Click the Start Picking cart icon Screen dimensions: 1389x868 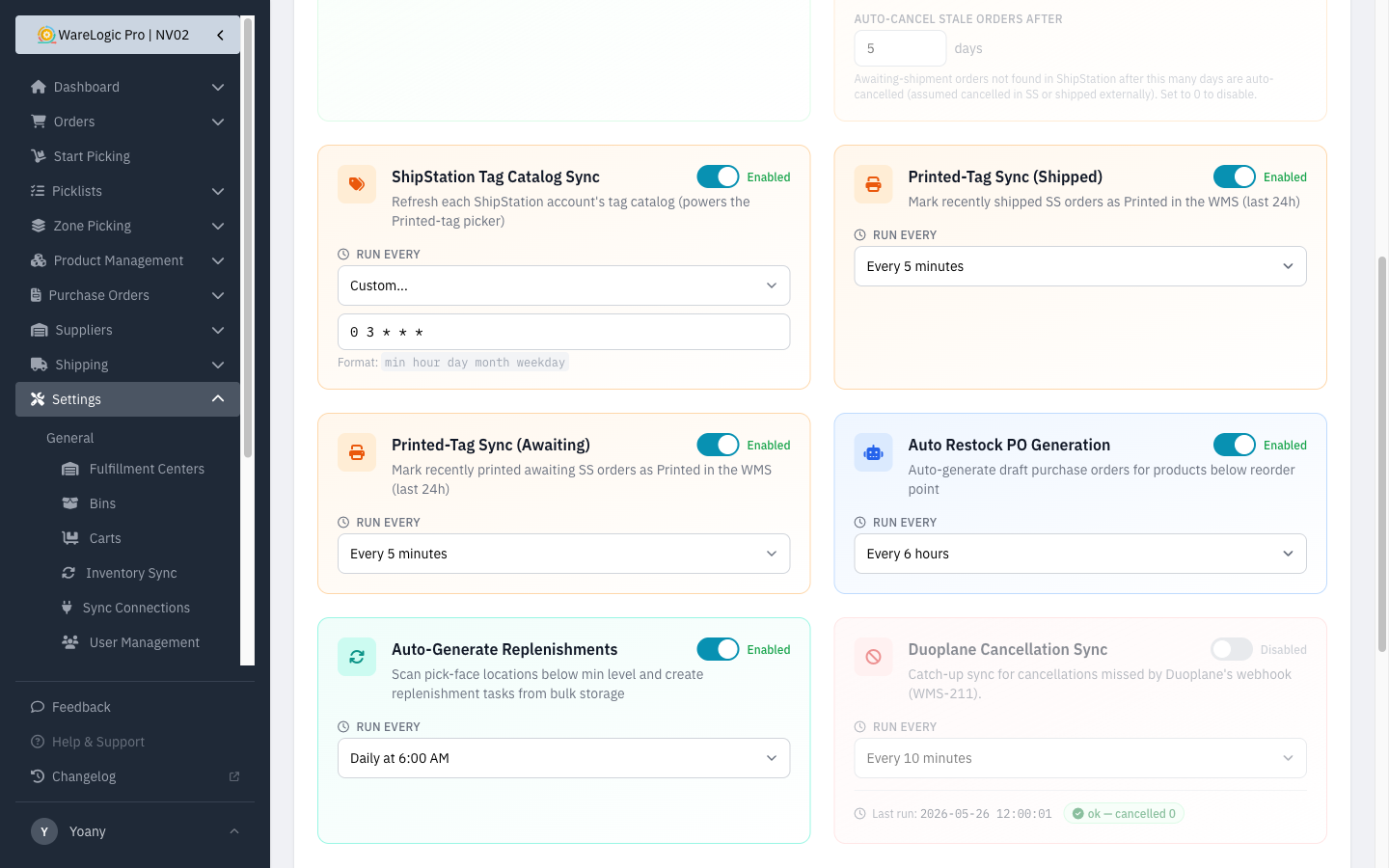[x=39, y=156]
